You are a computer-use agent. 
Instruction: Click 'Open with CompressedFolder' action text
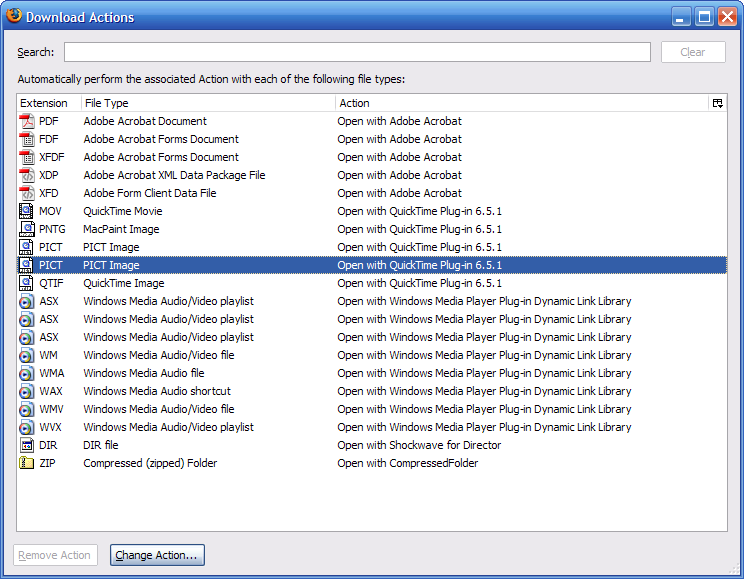[408, 463]
